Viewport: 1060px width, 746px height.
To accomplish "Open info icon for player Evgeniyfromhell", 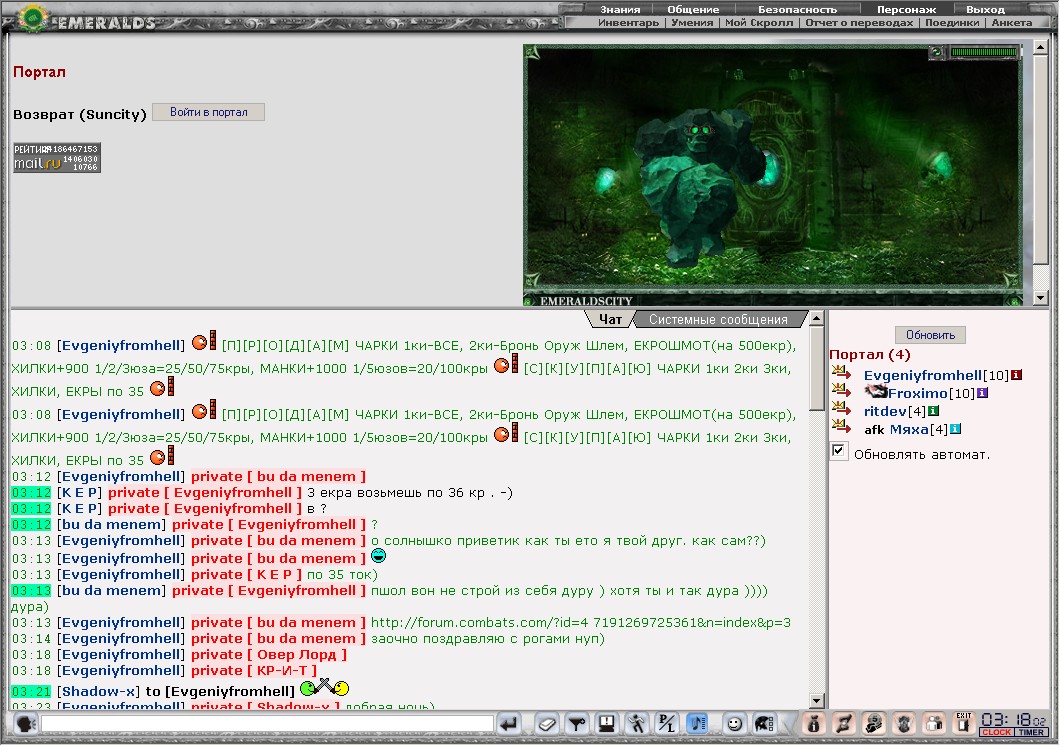I will (x=1016, y=375).
